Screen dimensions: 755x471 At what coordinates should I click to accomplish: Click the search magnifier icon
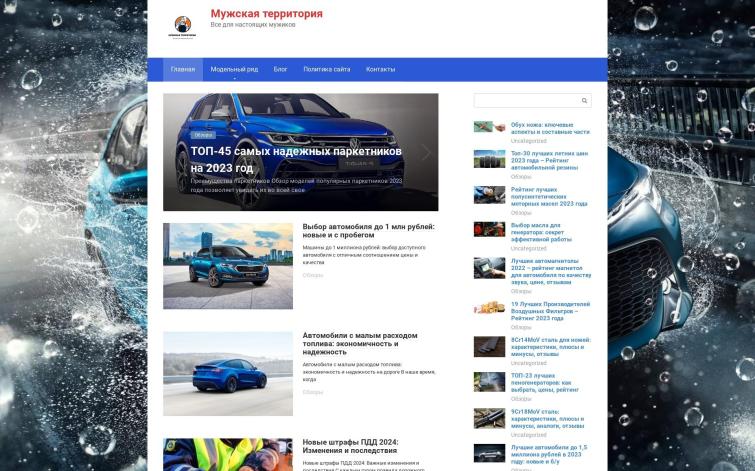click(584, 101)
